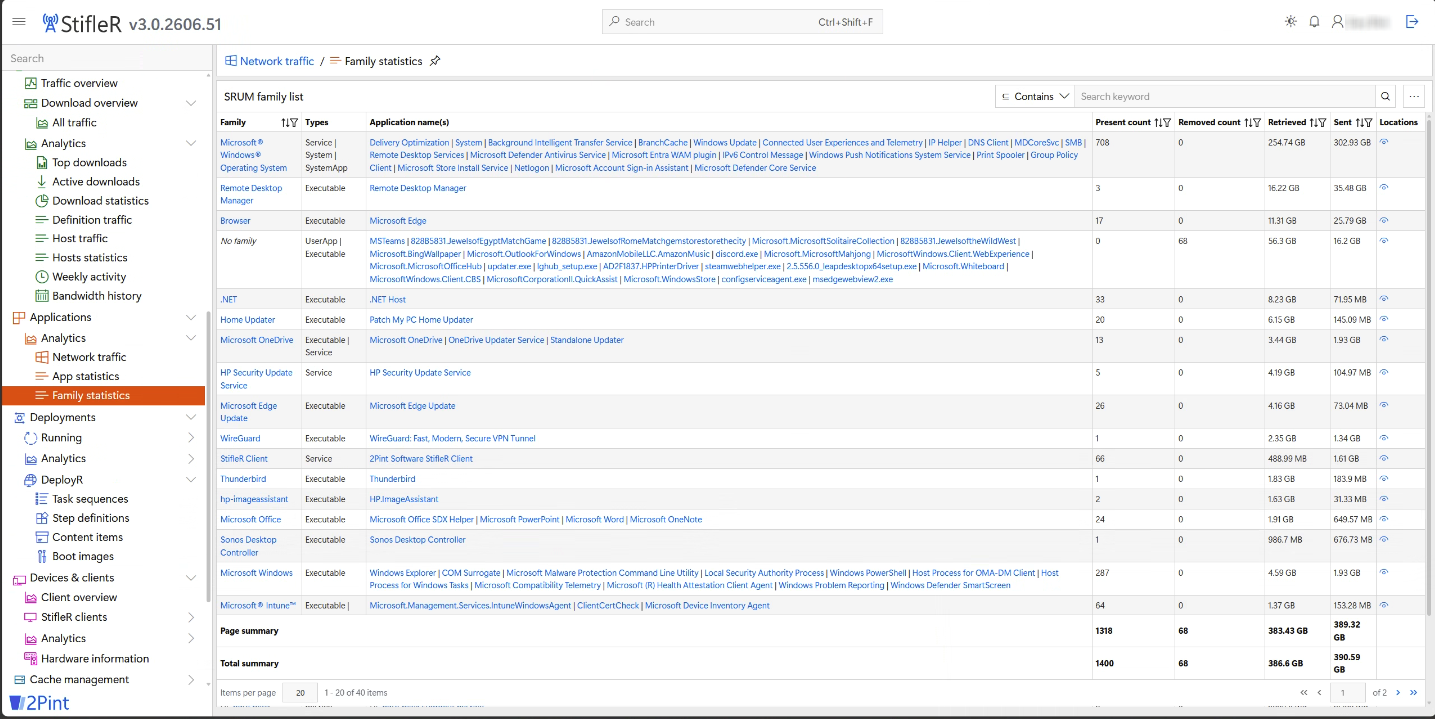Open the Sent column filter
Image resolution: width=1435 pixels, height=719 pixels.
click(x=1368, y=122)
